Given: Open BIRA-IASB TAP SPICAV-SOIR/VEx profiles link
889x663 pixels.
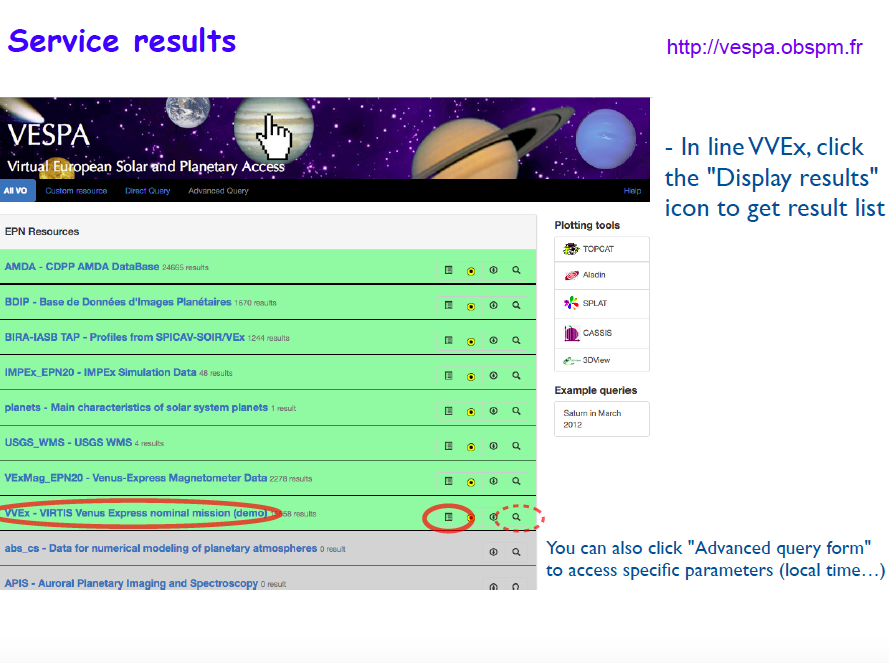Looking at the screenshot, I should 125,337.
